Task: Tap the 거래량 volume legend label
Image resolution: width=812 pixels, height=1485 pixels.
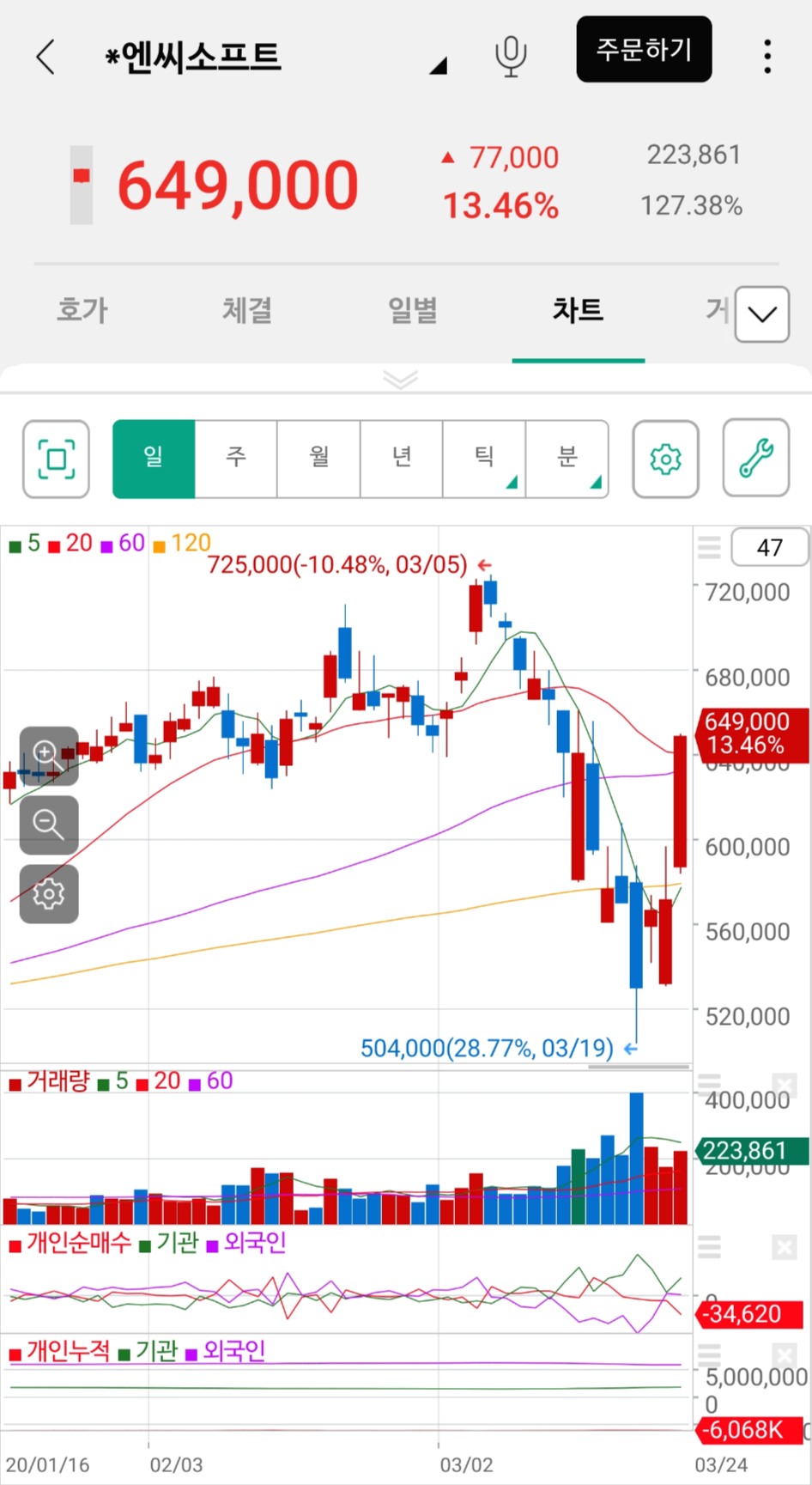Action: (x=49, y=1080)
